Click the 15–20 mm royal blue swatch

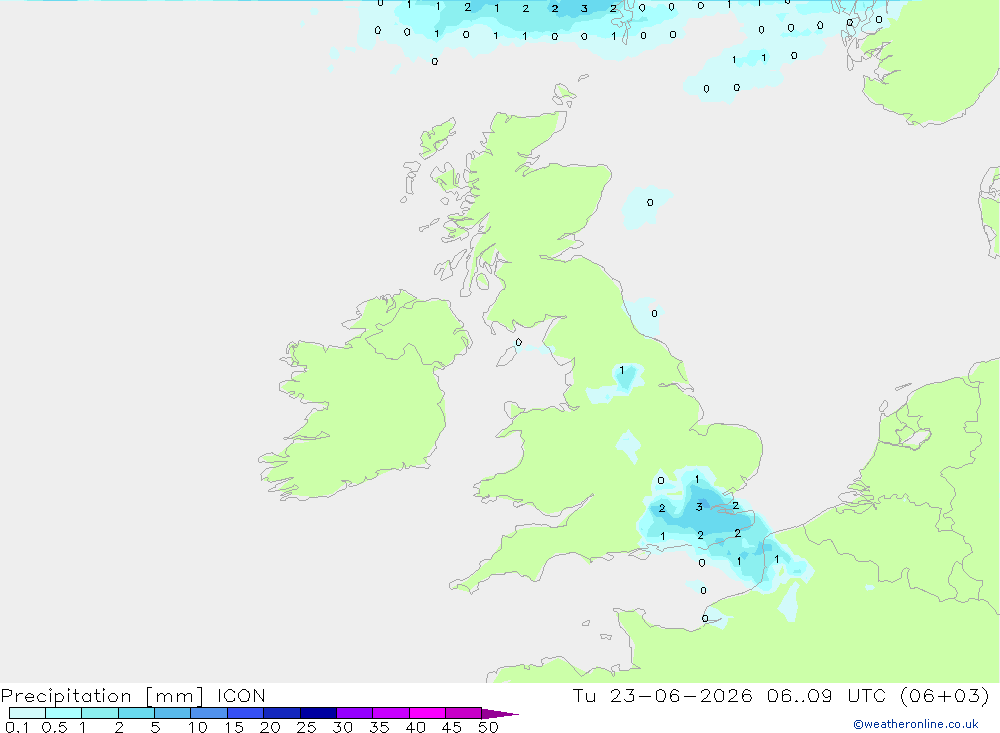pyautogui.click(x=245, y=713)
